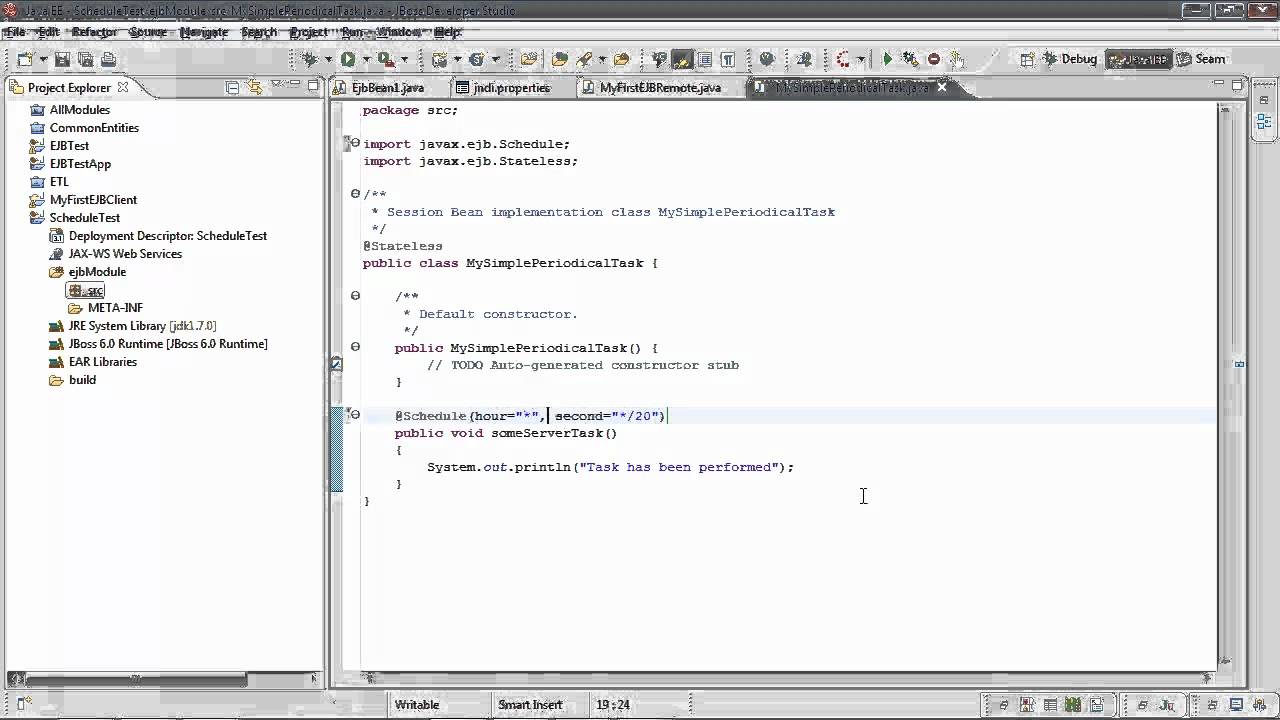Click the Search flashlight toolbar icon
Viewport: 1280px width, 720px height.
pos(584,60)
